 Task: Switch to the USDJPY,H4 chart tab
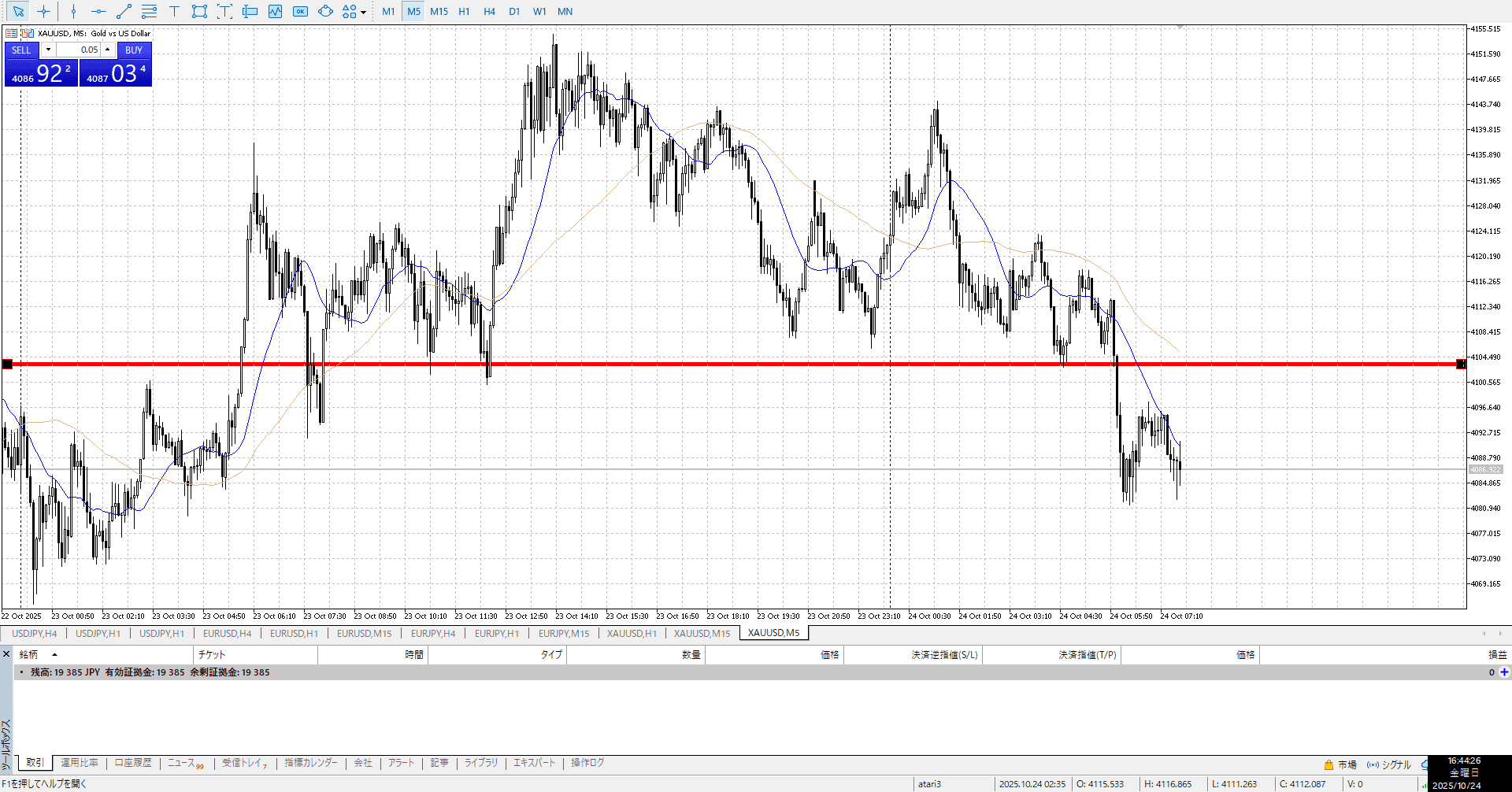pos(34,633)
